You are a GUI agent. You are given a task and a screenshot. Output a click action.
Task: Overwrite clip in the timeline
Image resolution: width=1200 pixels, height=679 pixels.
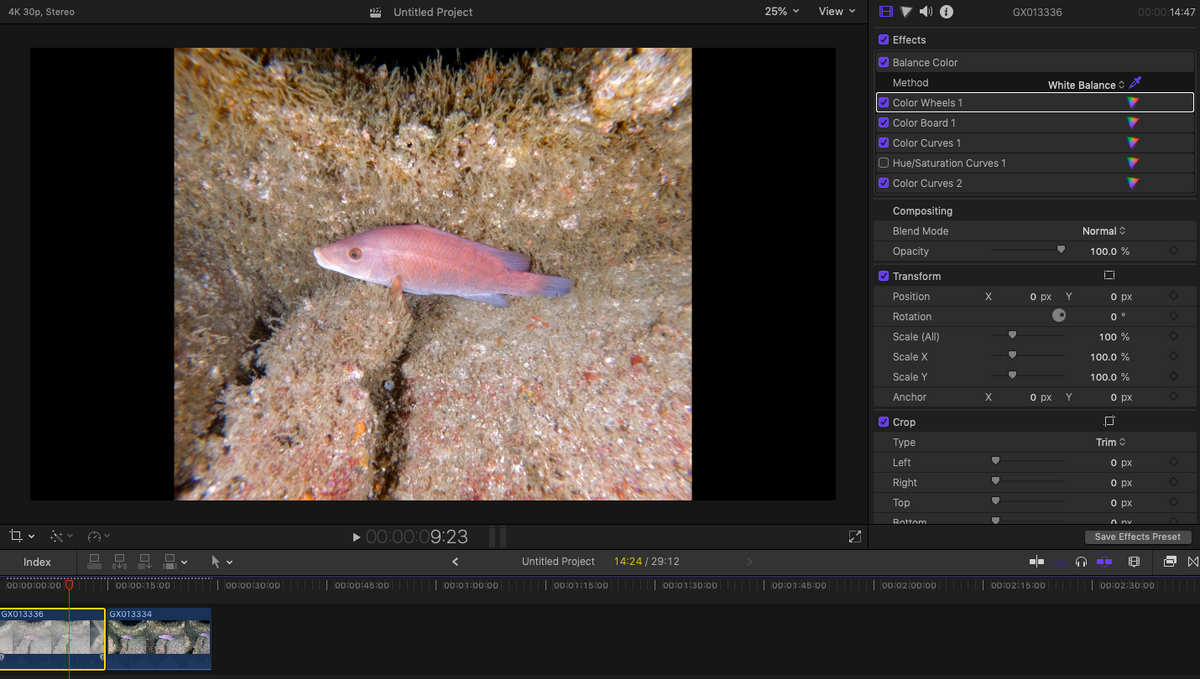170,562
